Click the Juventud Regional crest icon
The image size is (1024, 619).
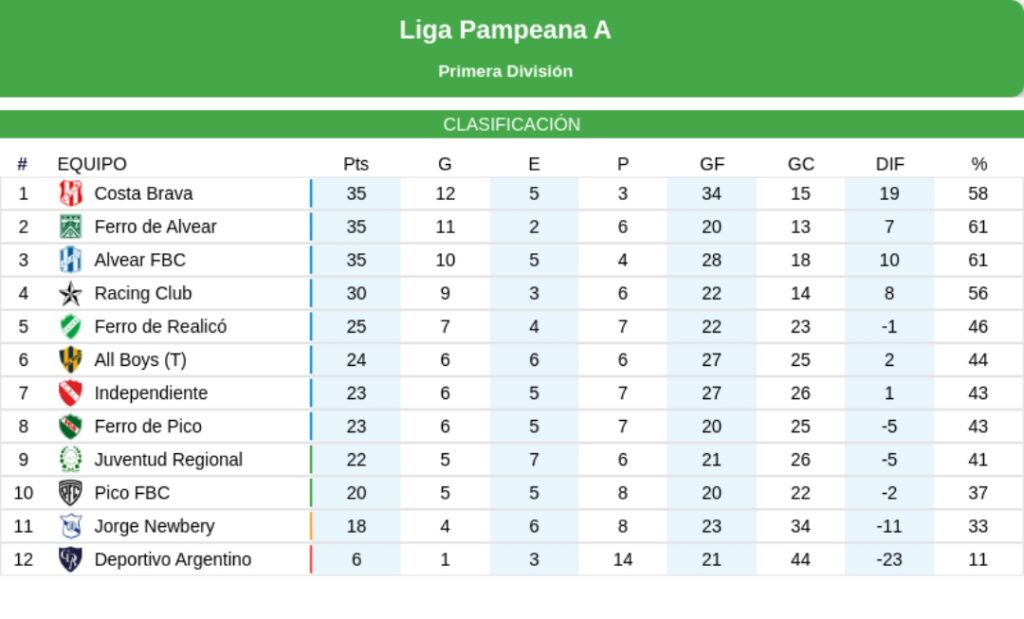(x=71, y=460)
